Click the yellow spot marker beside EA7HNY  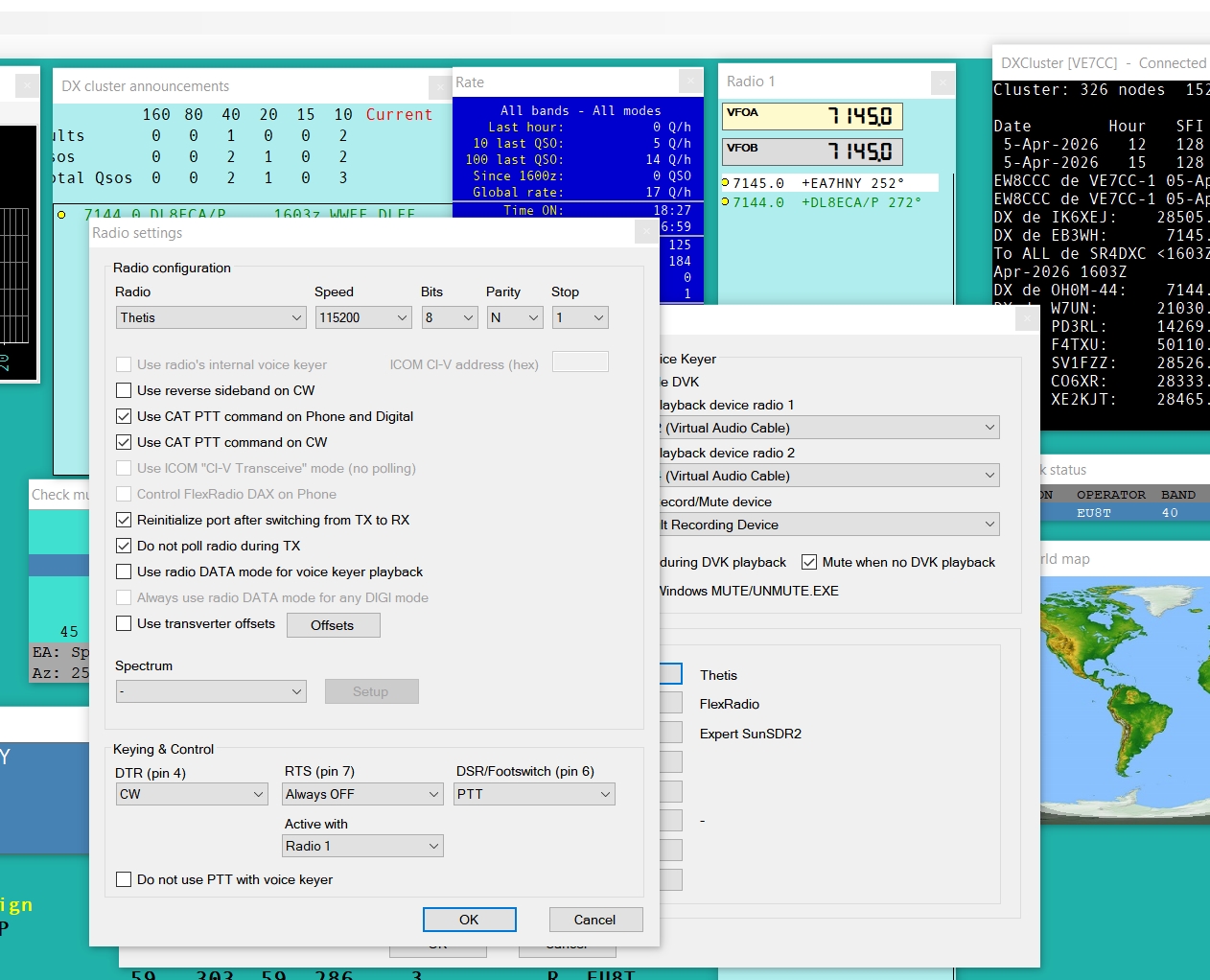[x=725, y=183]
